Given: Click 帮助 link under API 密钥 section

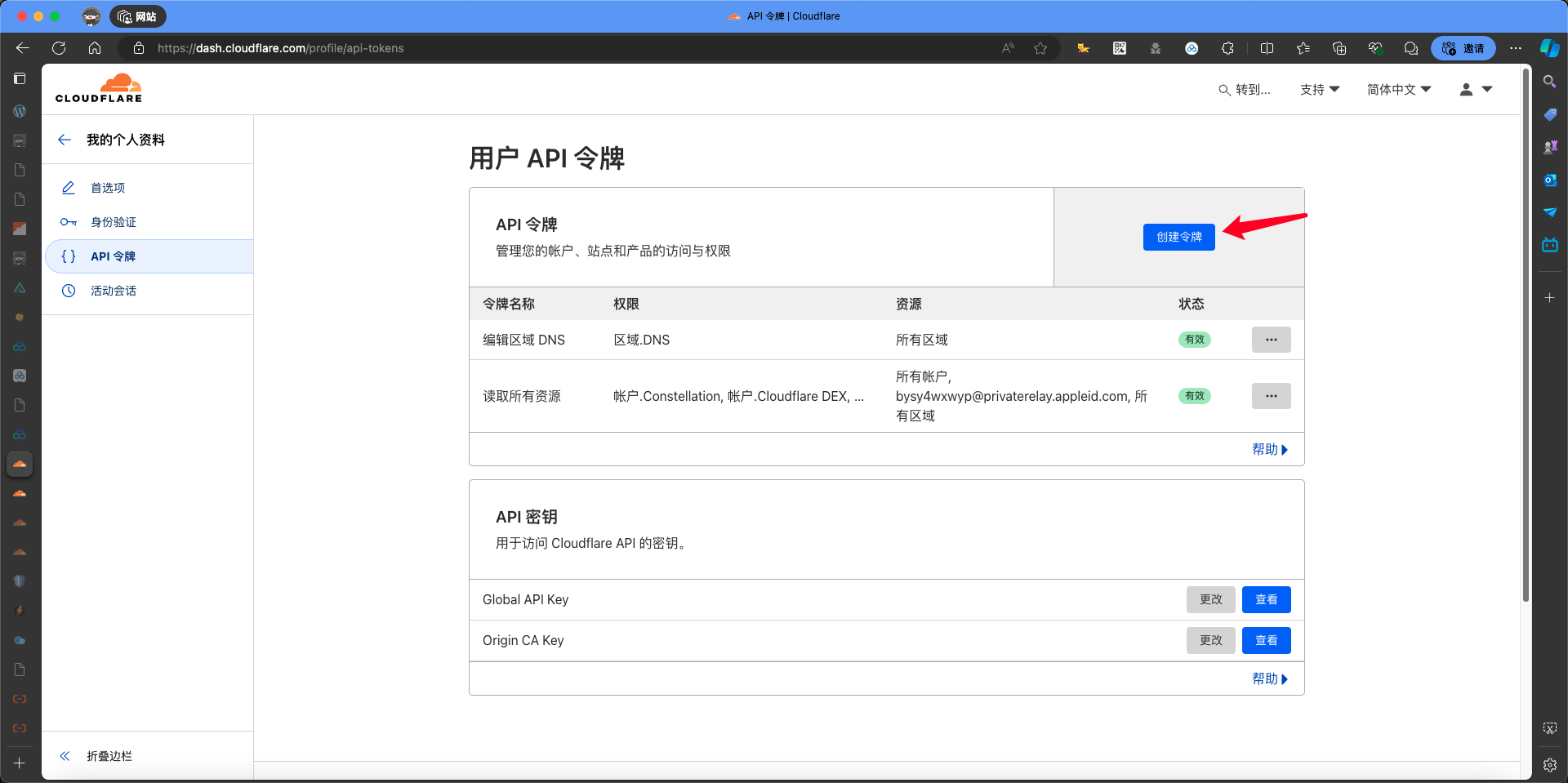Looking at the screenshot, I should click(1270, 679).
